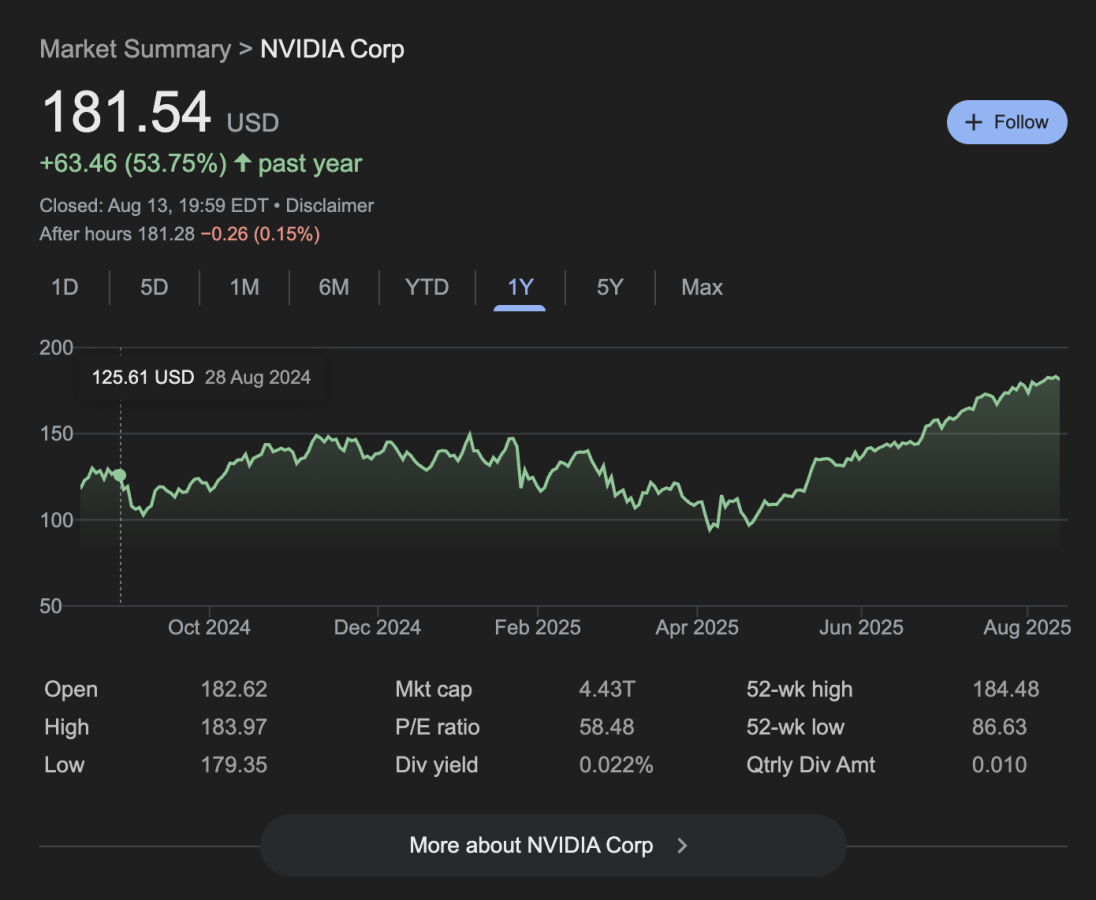
Task: Switch to the 1D time range
Action: click(x=64, y=288)
